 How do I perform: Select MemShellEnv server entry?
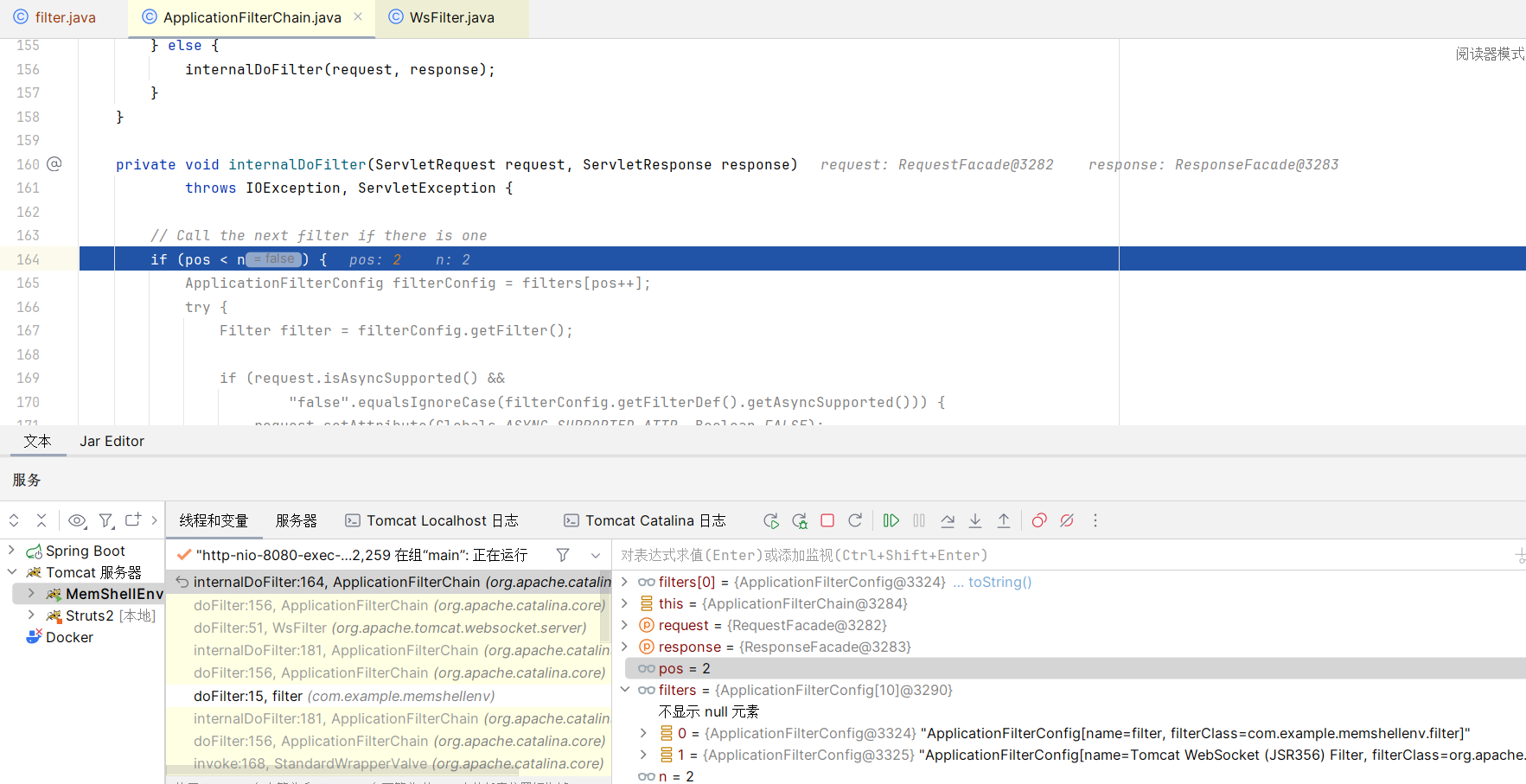click(105, 594)
